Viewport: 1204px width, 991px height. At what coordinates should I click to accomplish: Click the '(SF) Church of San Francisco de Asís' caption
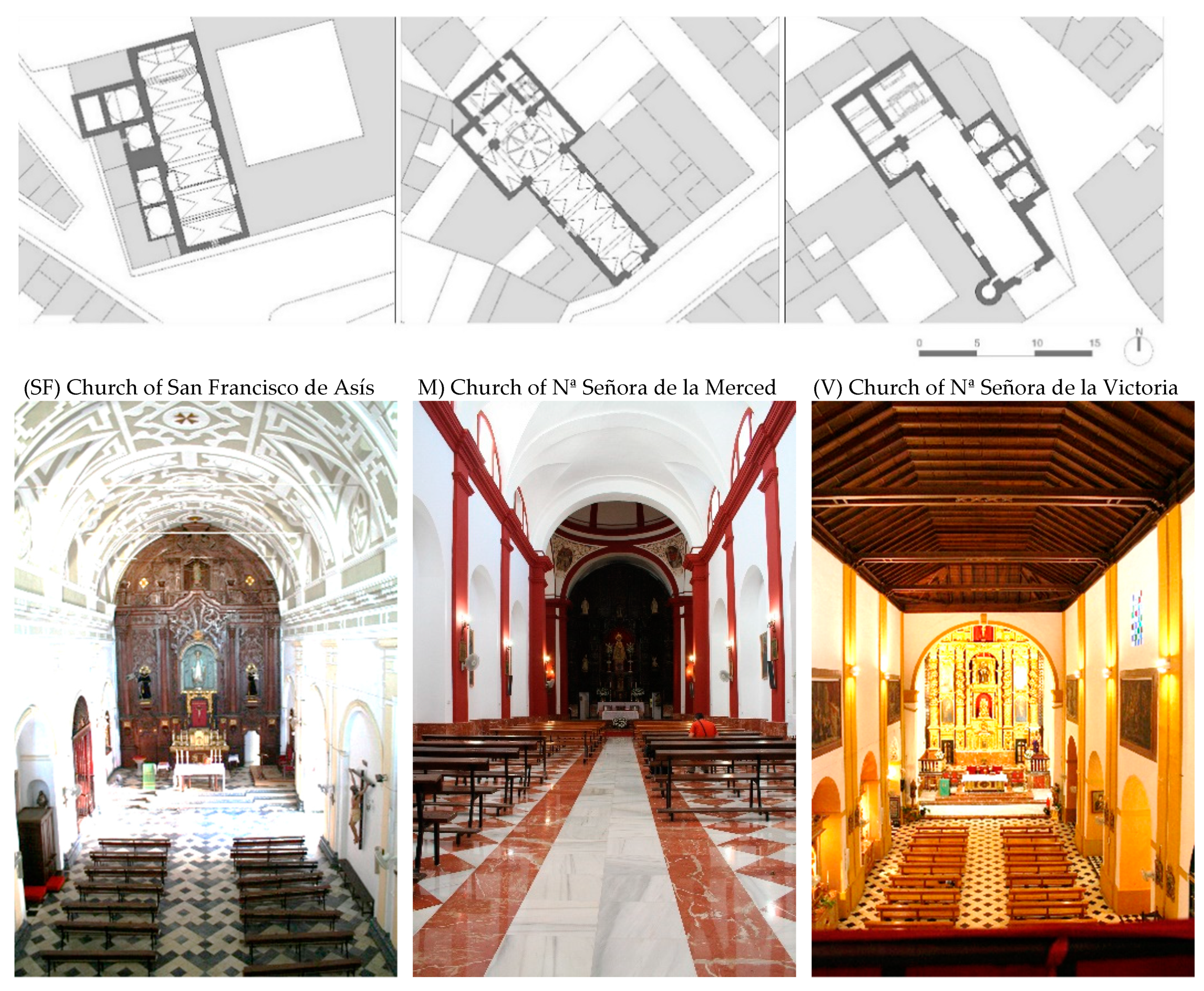coord(198,388)
